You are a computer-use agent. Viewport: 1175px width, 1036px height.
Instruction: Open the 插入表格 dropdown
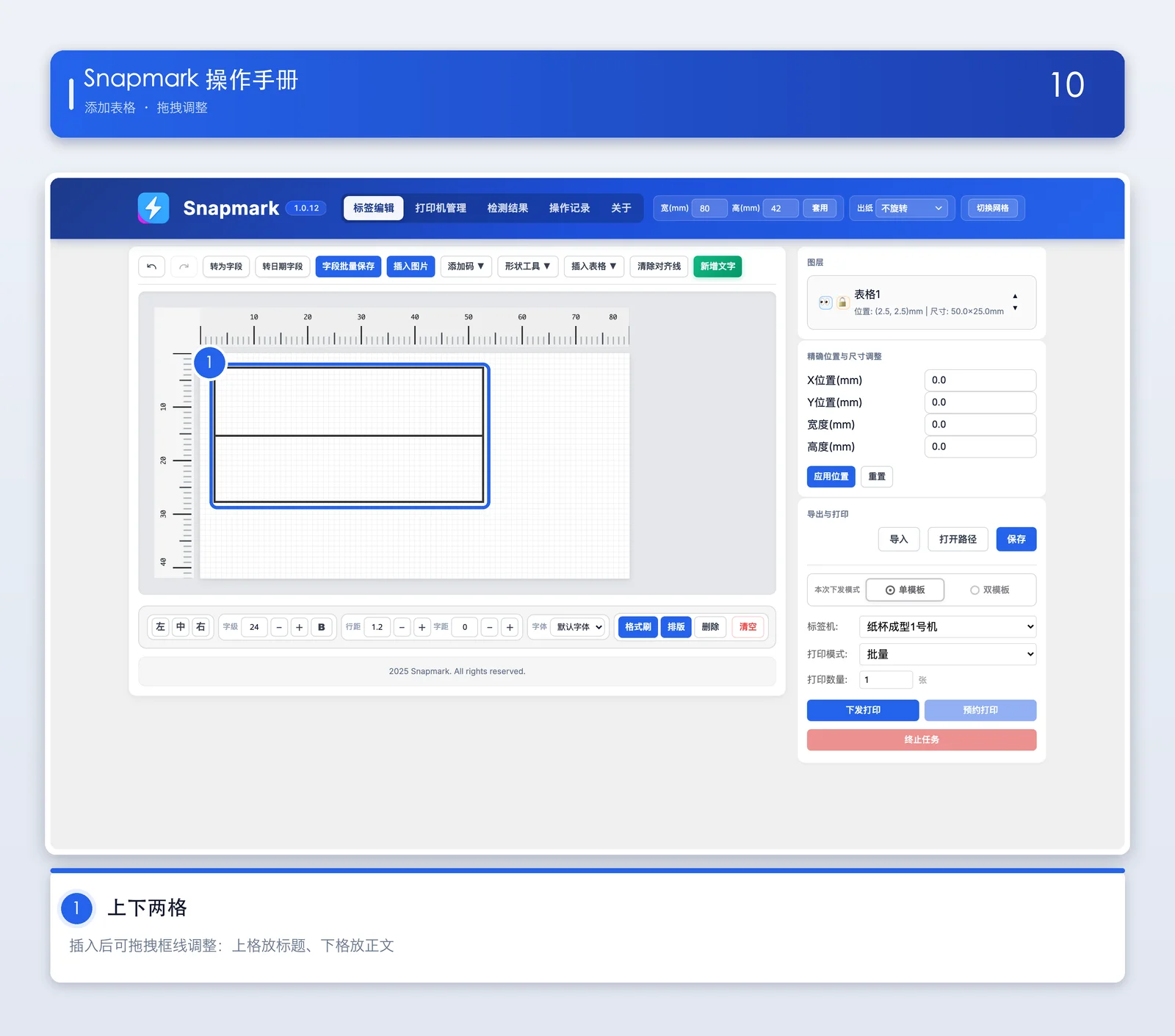pyautogui.click(x=593, y=267)
